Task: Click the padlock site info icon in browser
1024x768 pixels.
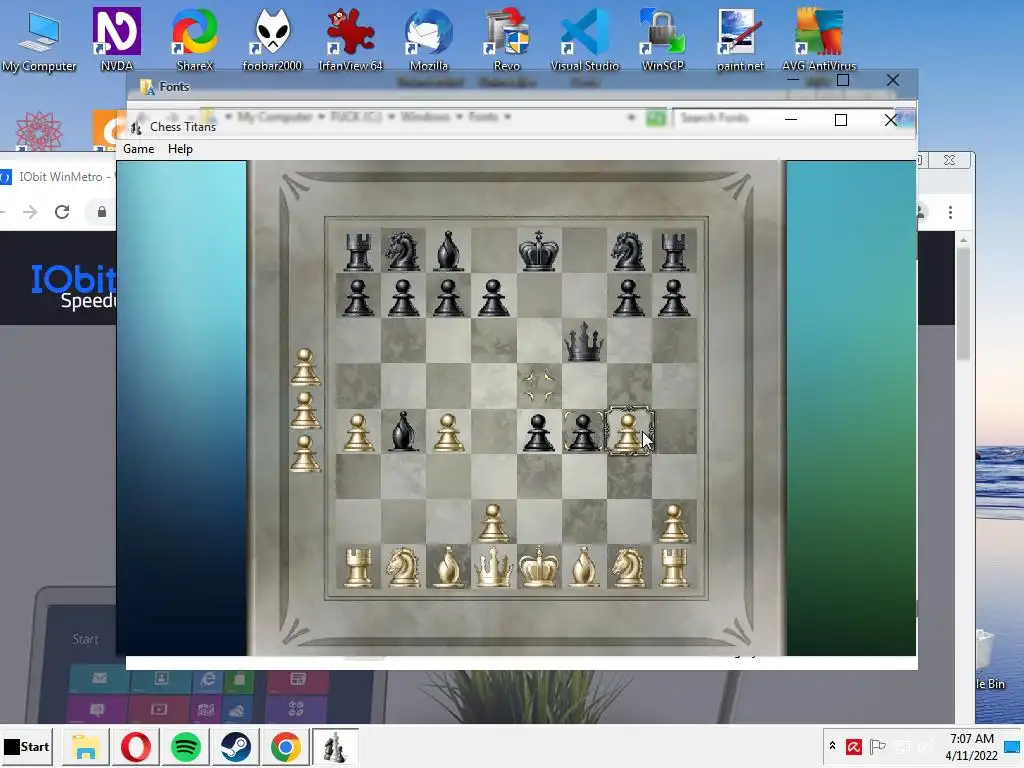Action: tap(102, 212)
